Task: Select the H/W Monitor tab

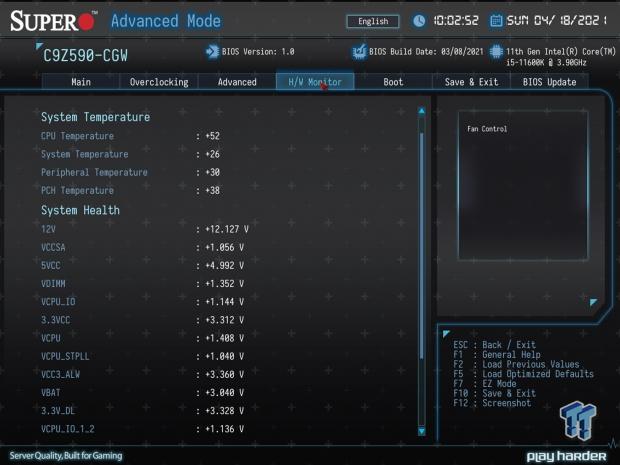Action: point(315,82)
